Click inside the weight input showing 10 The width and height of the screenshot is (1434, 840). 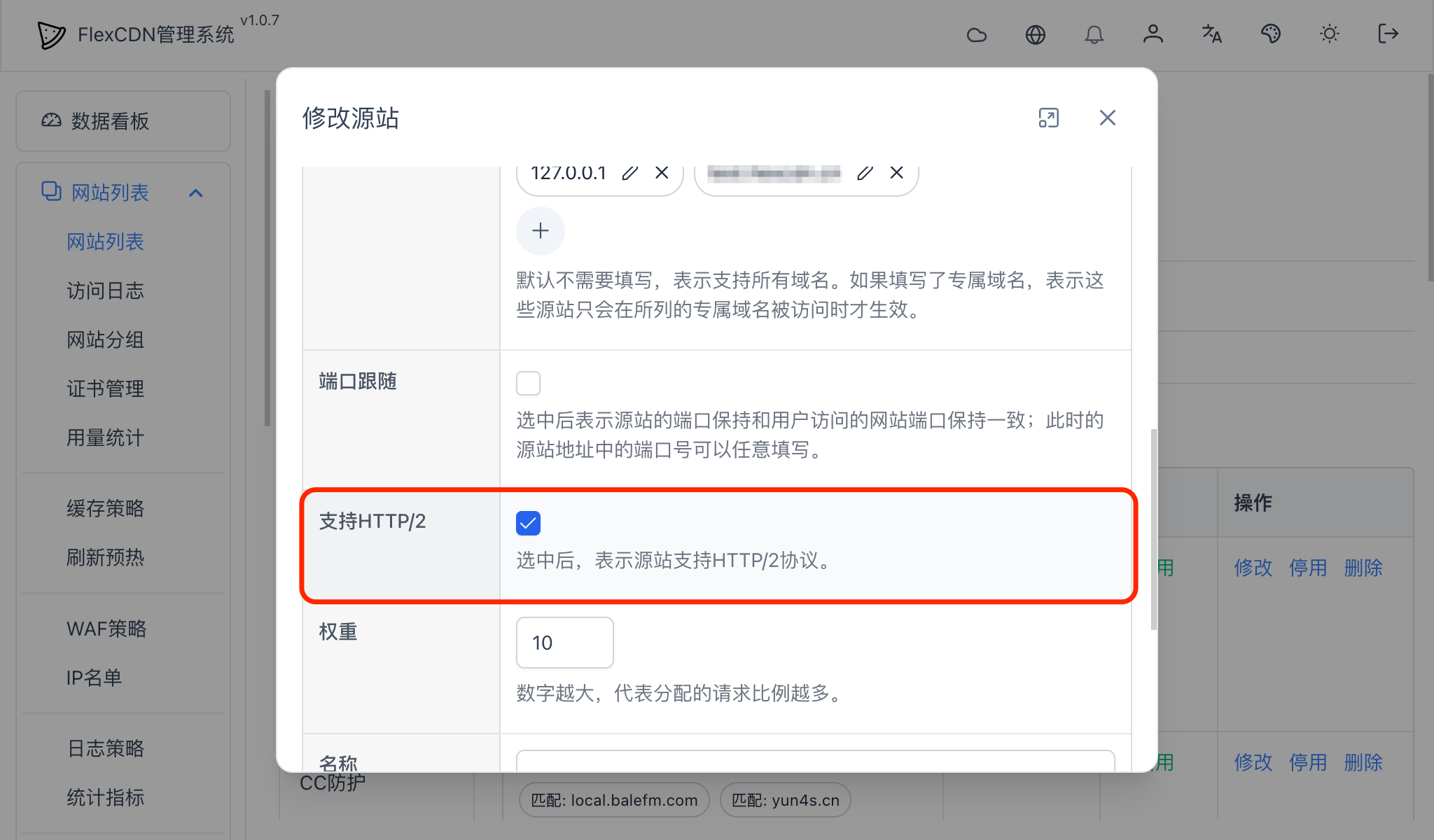(564, 642)
